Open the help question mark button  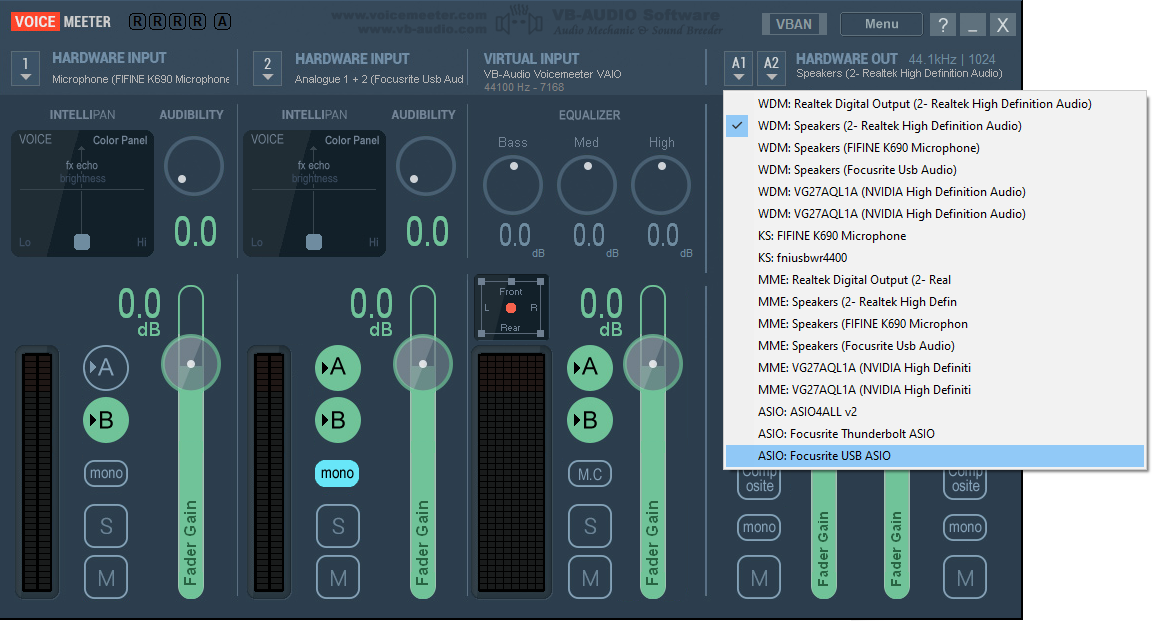point(942,24)
